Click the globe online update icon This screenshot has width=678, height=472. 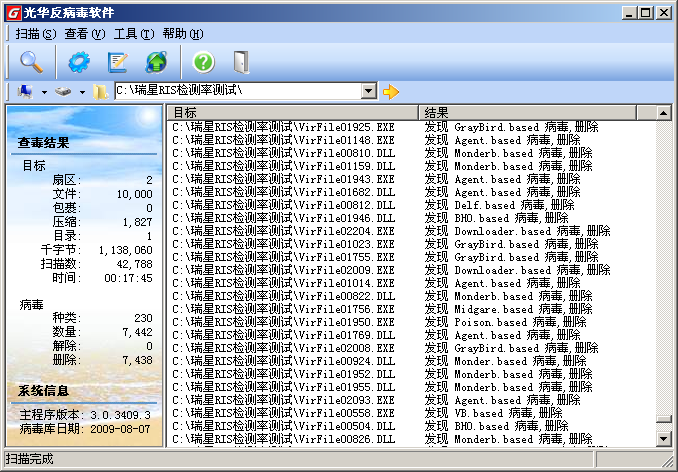(x=157, y=61)
